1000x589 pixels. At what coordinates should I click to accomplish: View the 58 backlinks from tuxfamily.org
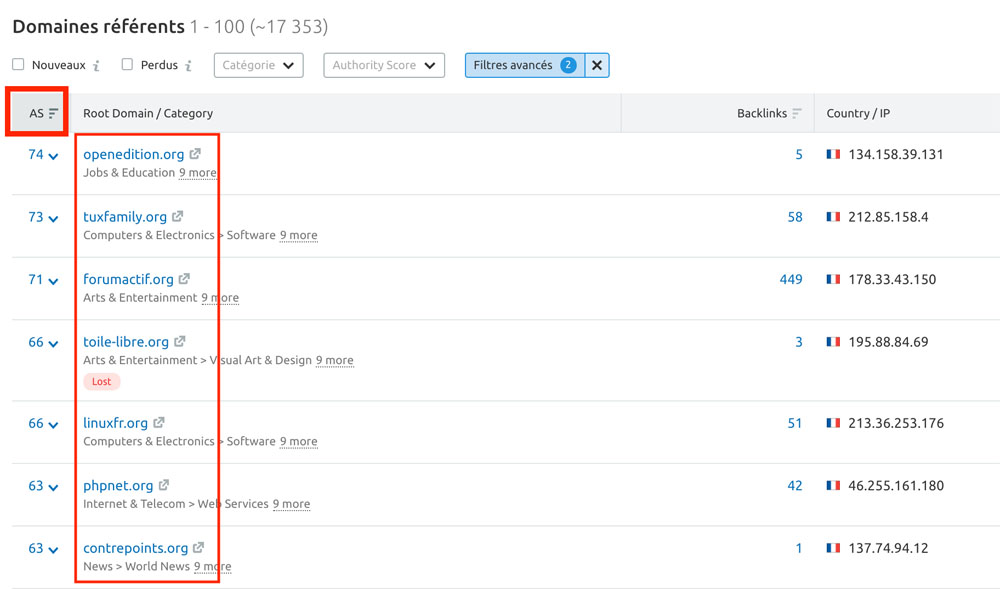tap(795, 217)
